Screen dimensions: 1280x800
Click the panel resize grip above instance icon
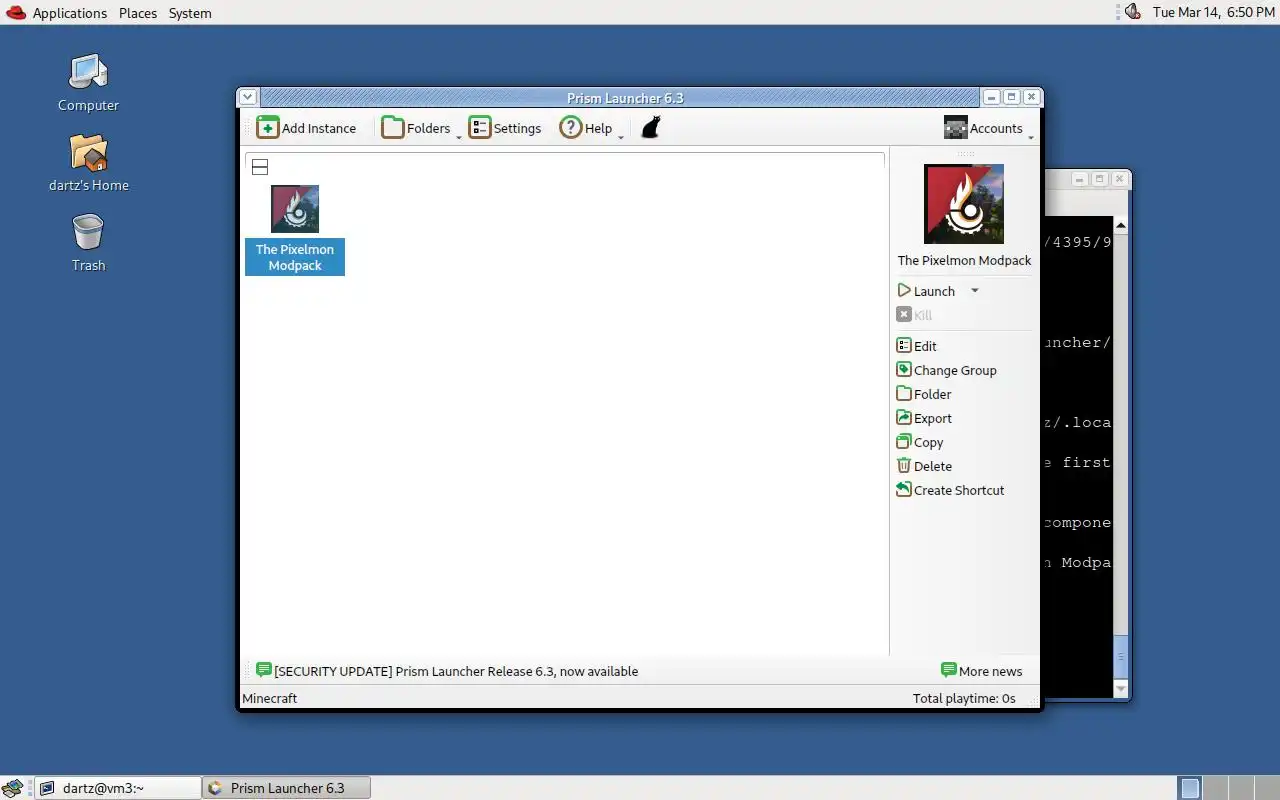point(965,154)
